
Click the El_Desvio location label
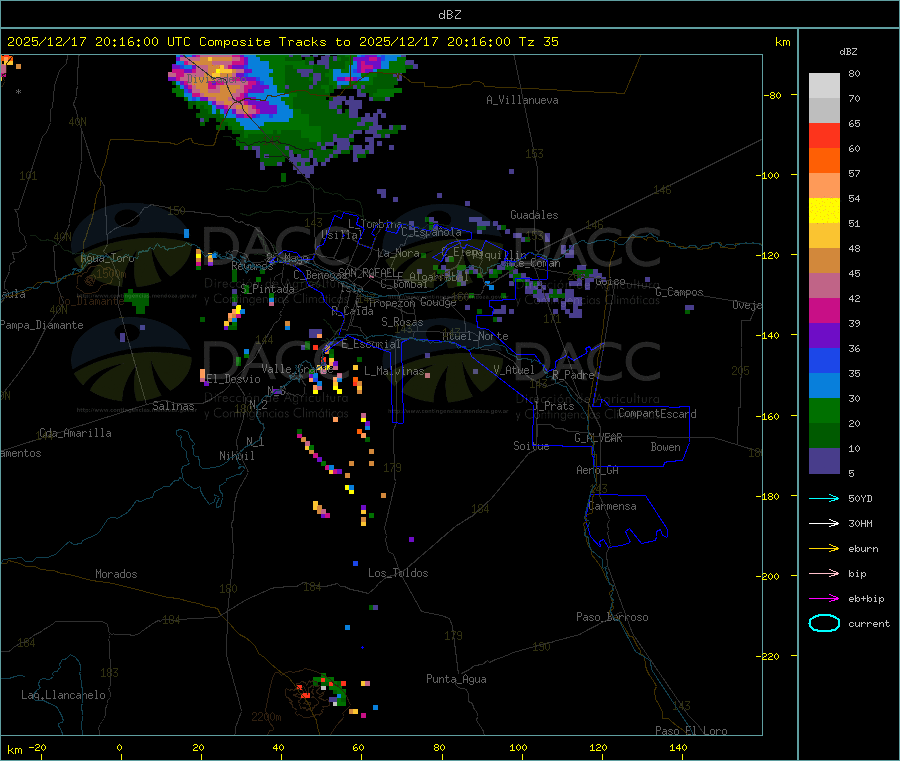click(233, 379)
